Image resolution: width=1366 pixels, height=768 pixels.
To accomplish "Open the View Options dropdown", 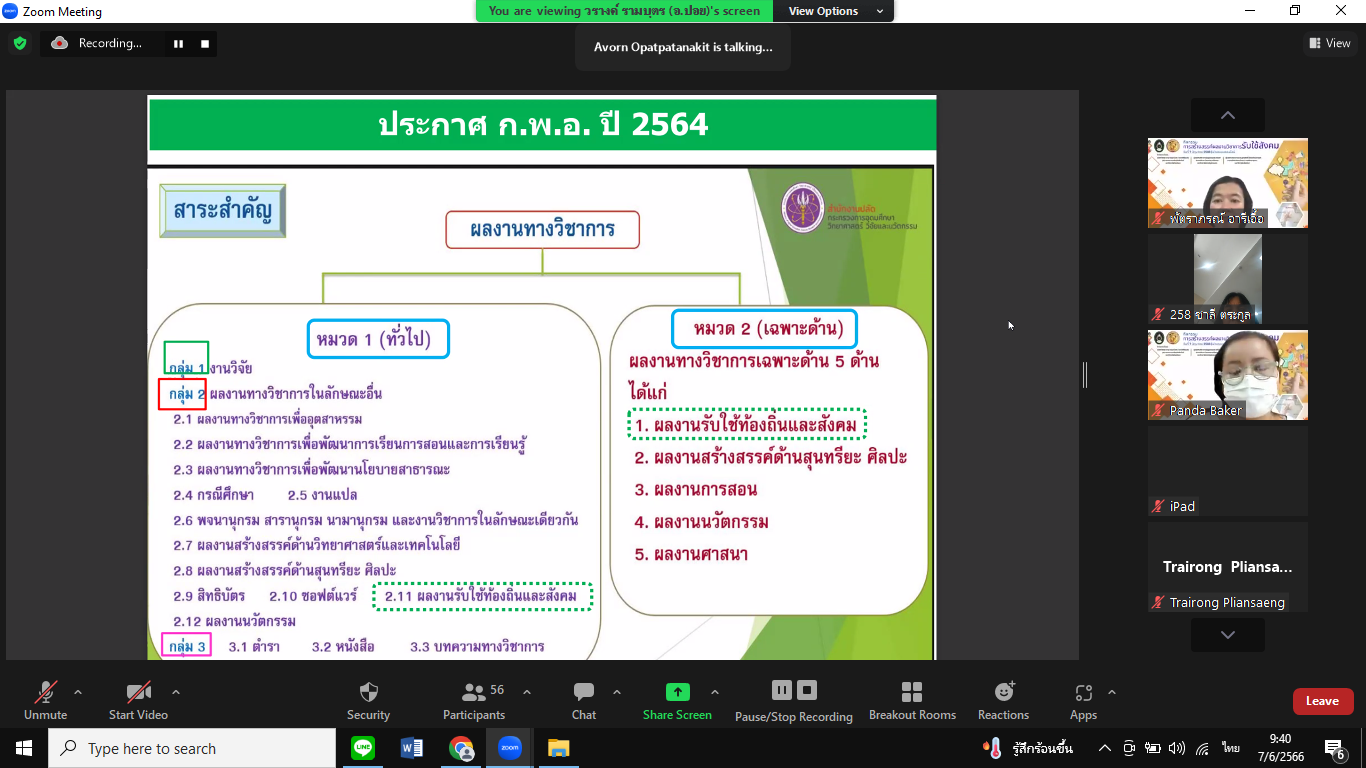I will click(x=836, y=11).
